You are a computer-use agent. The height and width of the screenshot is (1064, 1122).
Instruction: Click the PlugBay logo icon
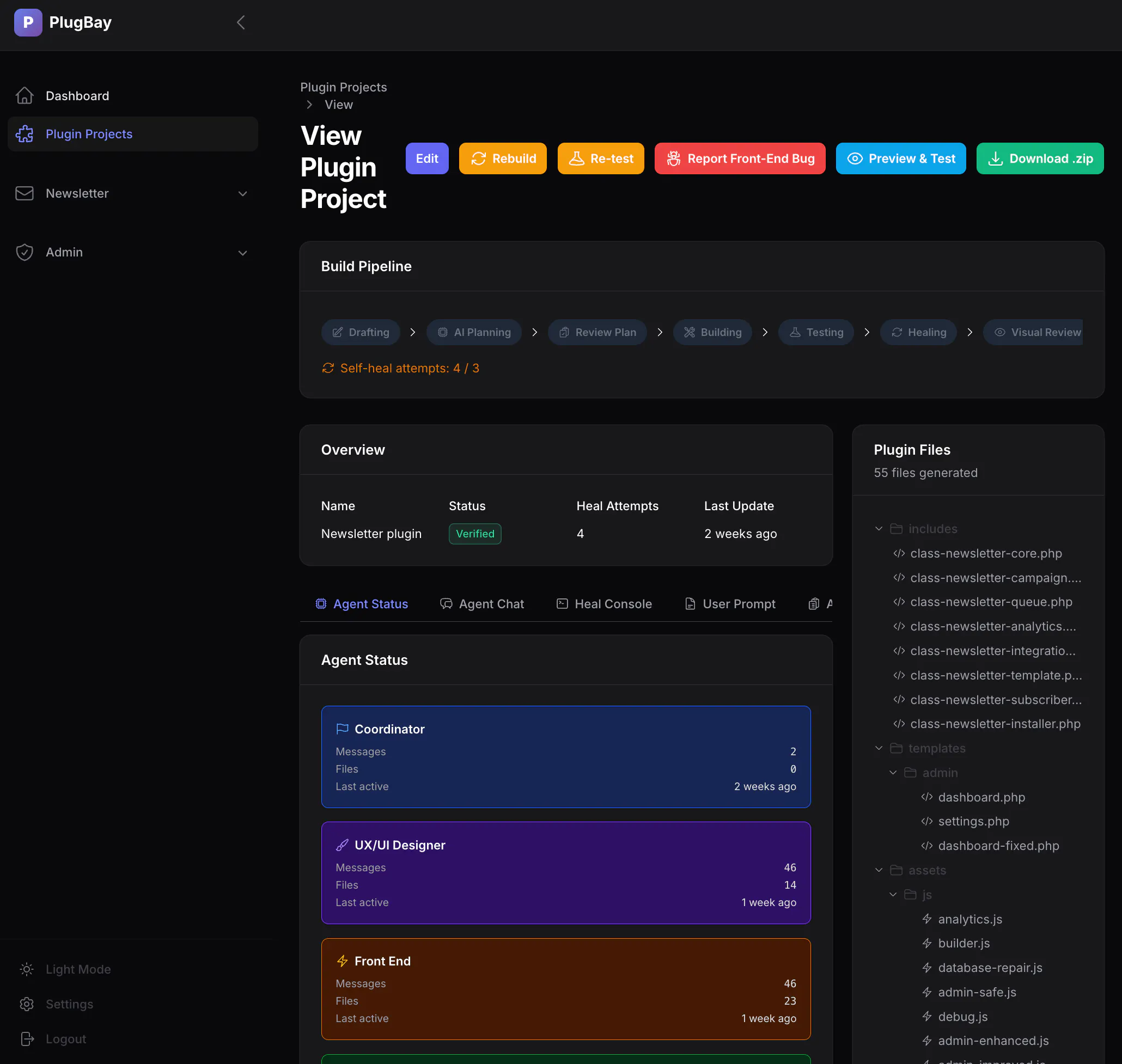tap(28, 23)
